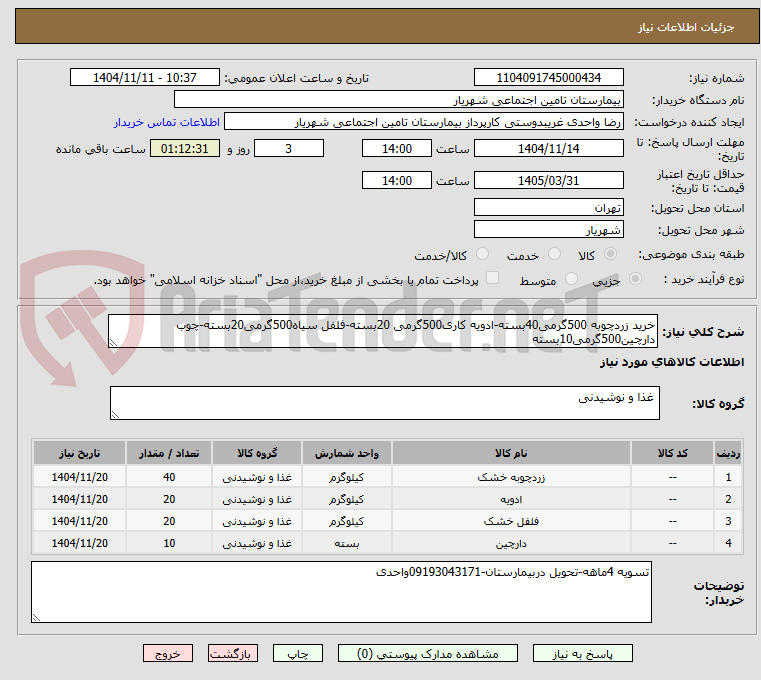Click the ردیف column header

click(x=728, y=453)
